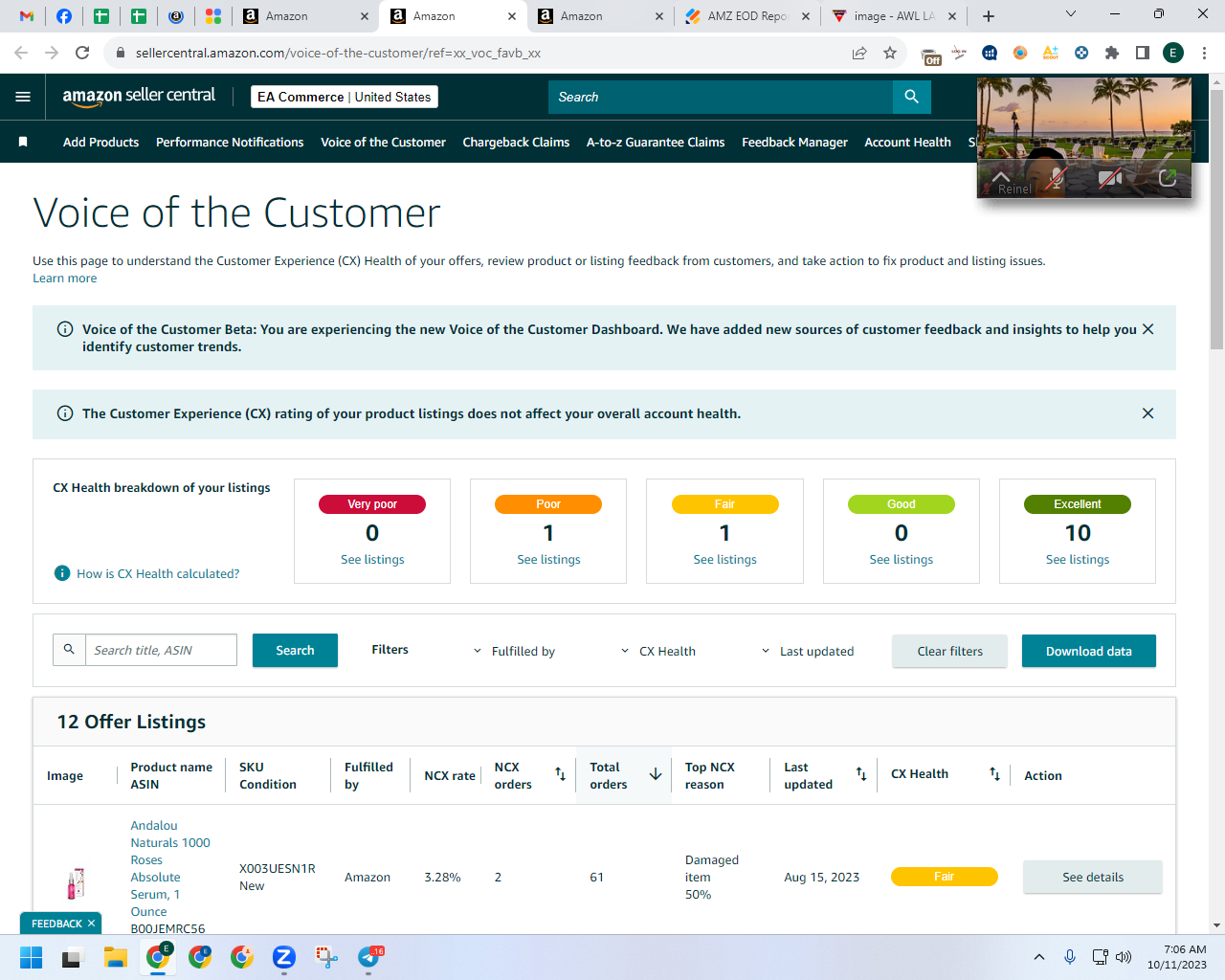Open Chrome profile E avatar

(x=1173, y=53)
